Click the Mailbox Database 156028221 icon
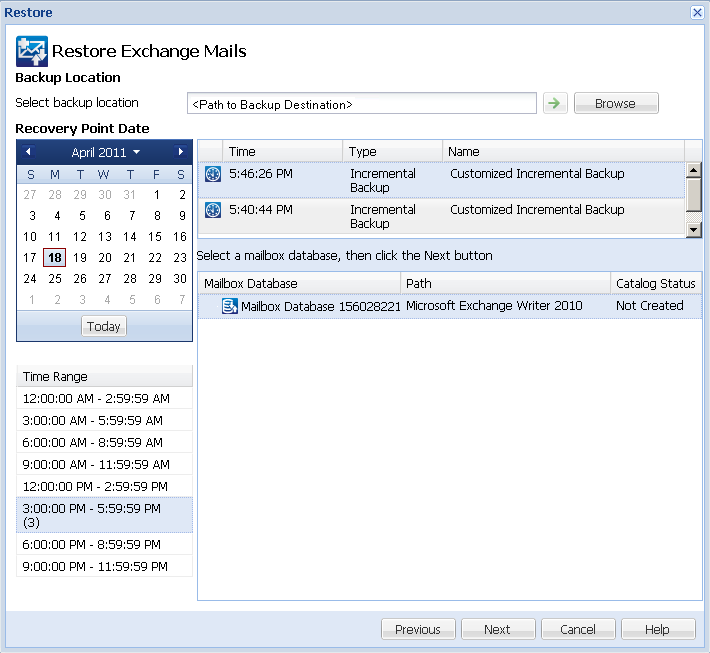710x653 pixels. click(x=229, y=306)
